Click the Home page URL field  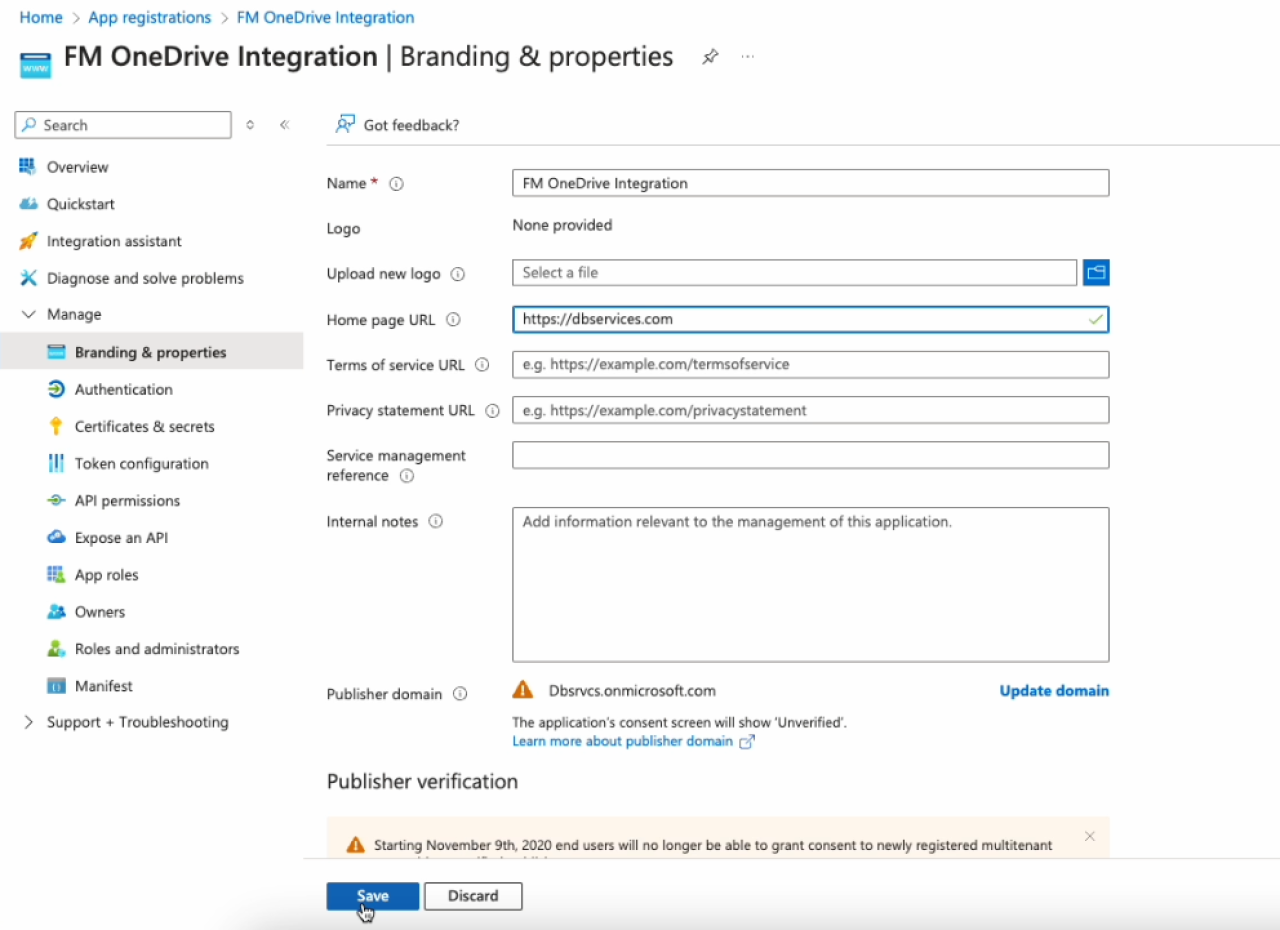pos(811,319)
